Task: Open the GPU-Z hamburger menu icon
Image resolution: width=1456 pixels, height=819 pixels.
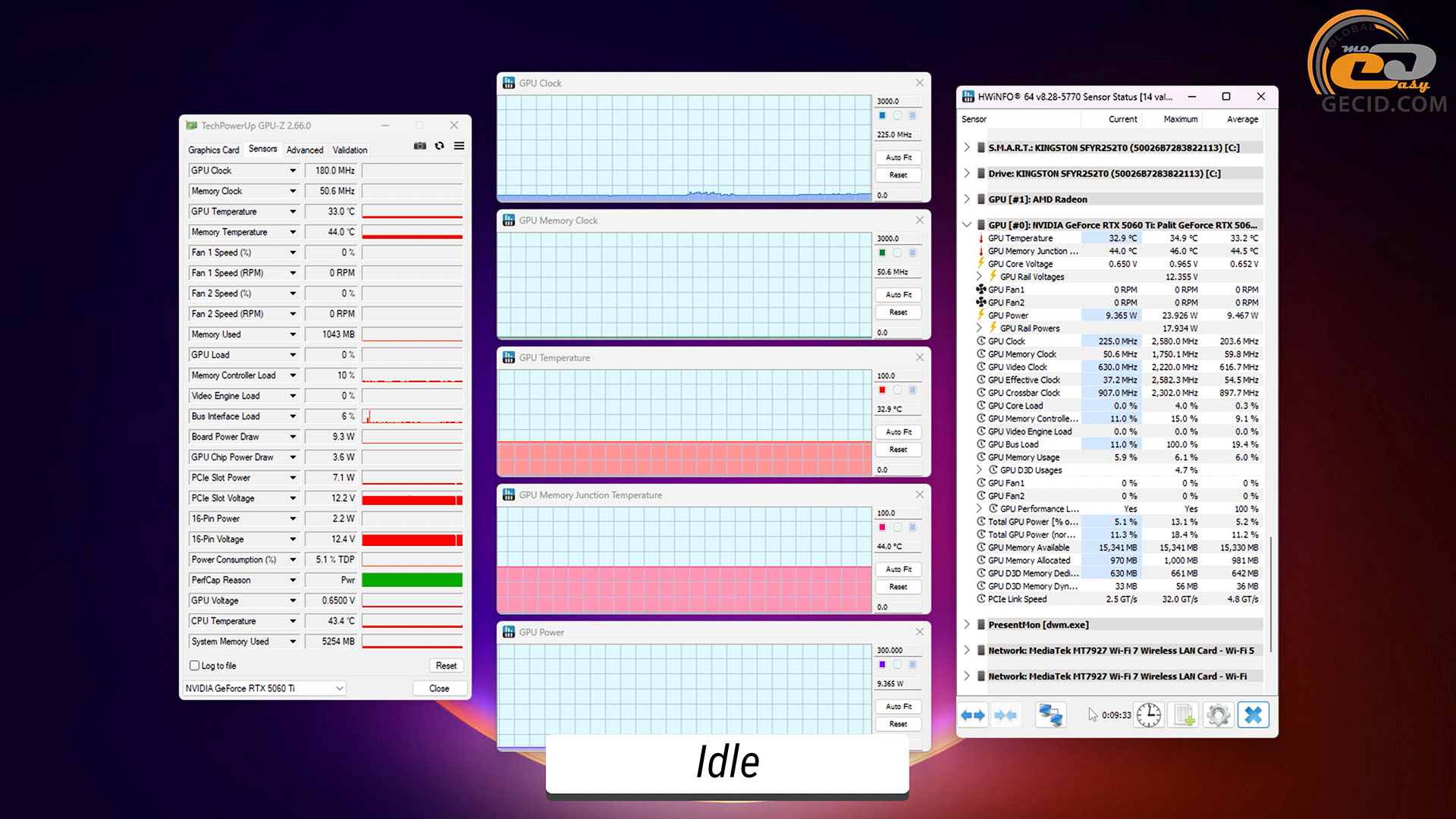Action: 459,146
